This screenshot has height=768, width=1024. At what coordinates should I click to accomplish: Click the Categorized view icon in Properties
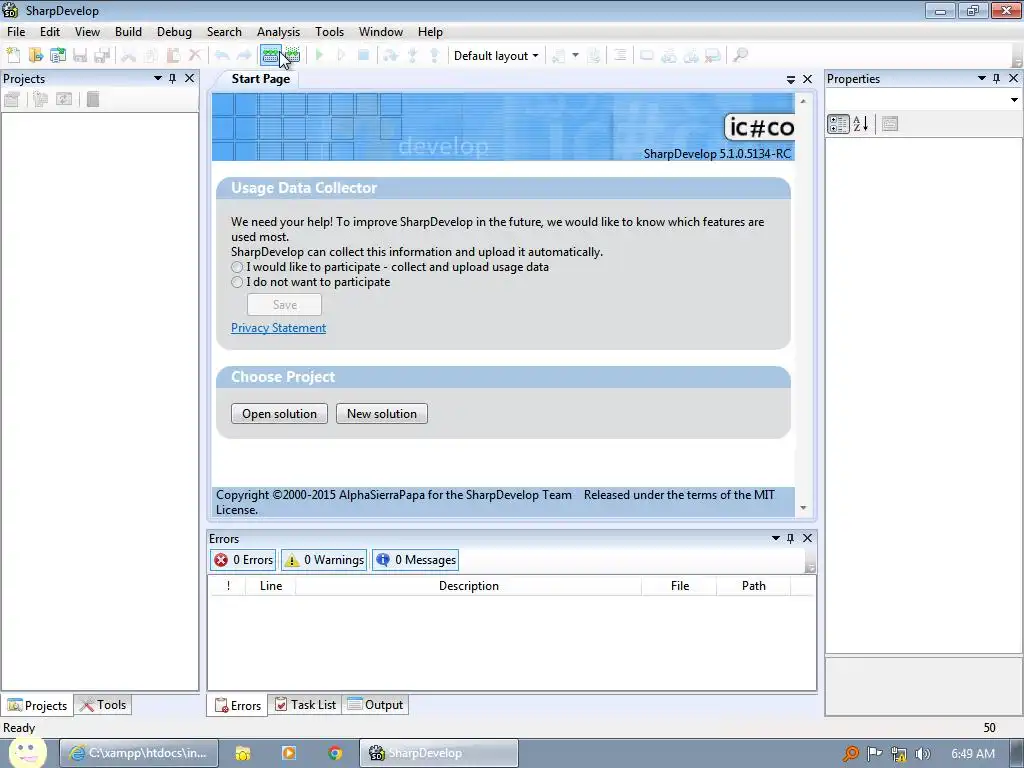[838, 123]
